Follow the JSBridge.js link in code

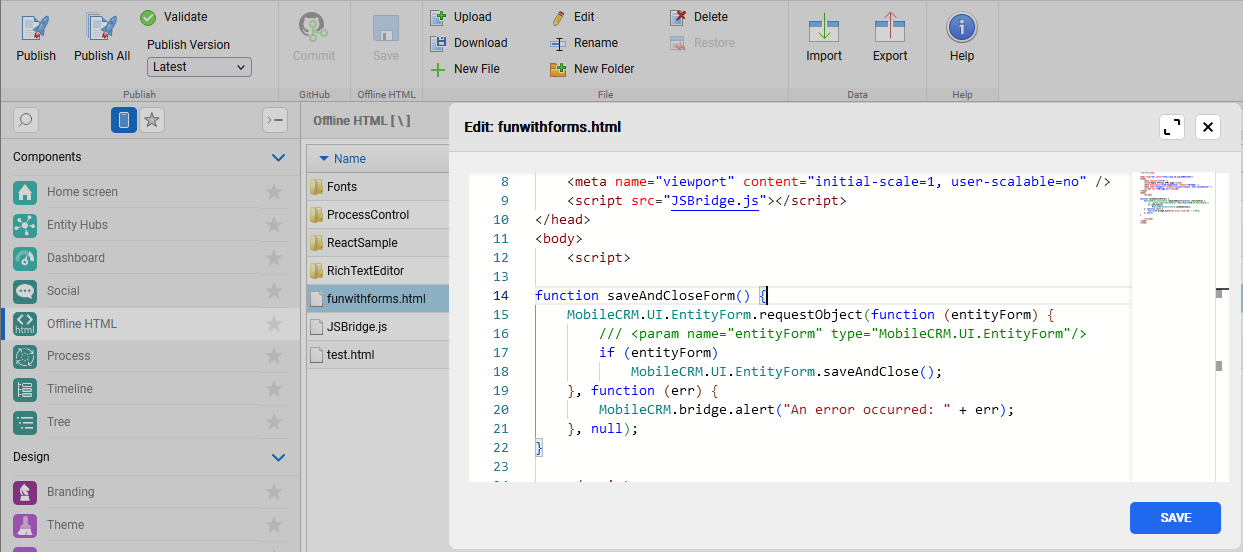click(x=716, y=200)
